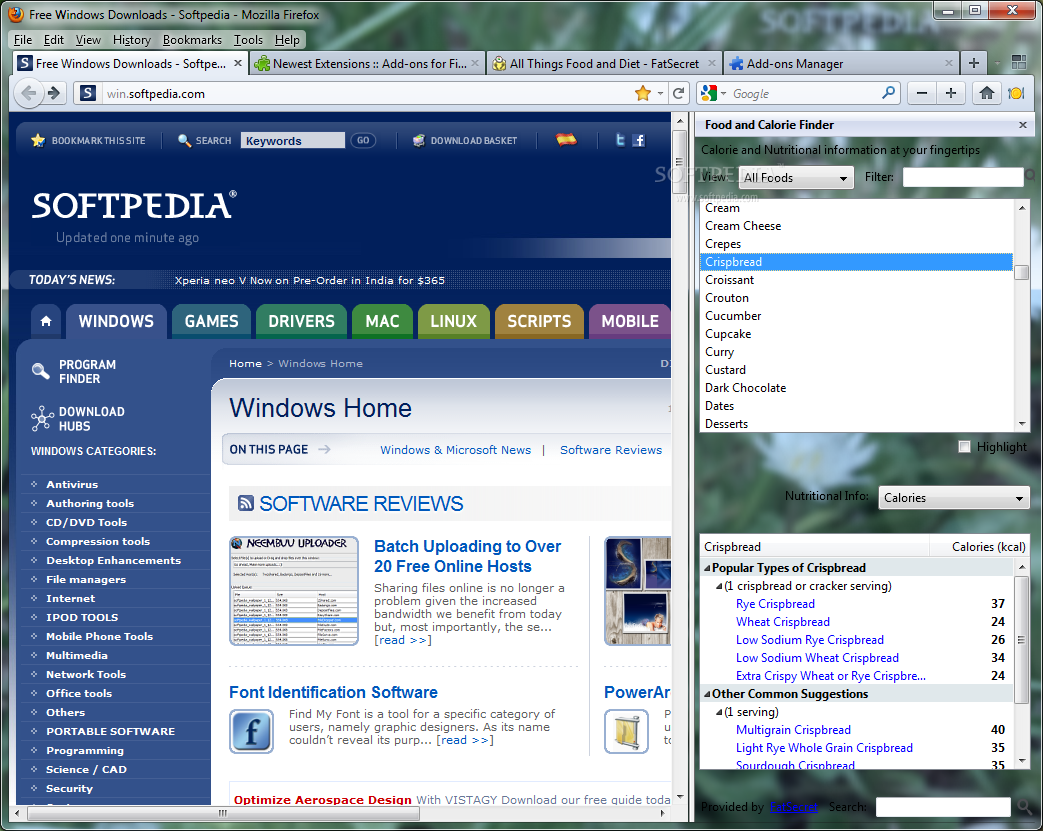Viewport: 1043px width, 831px height.
Task: Collapse the crispbread or cracker serving node
Action: click(719, 586)
